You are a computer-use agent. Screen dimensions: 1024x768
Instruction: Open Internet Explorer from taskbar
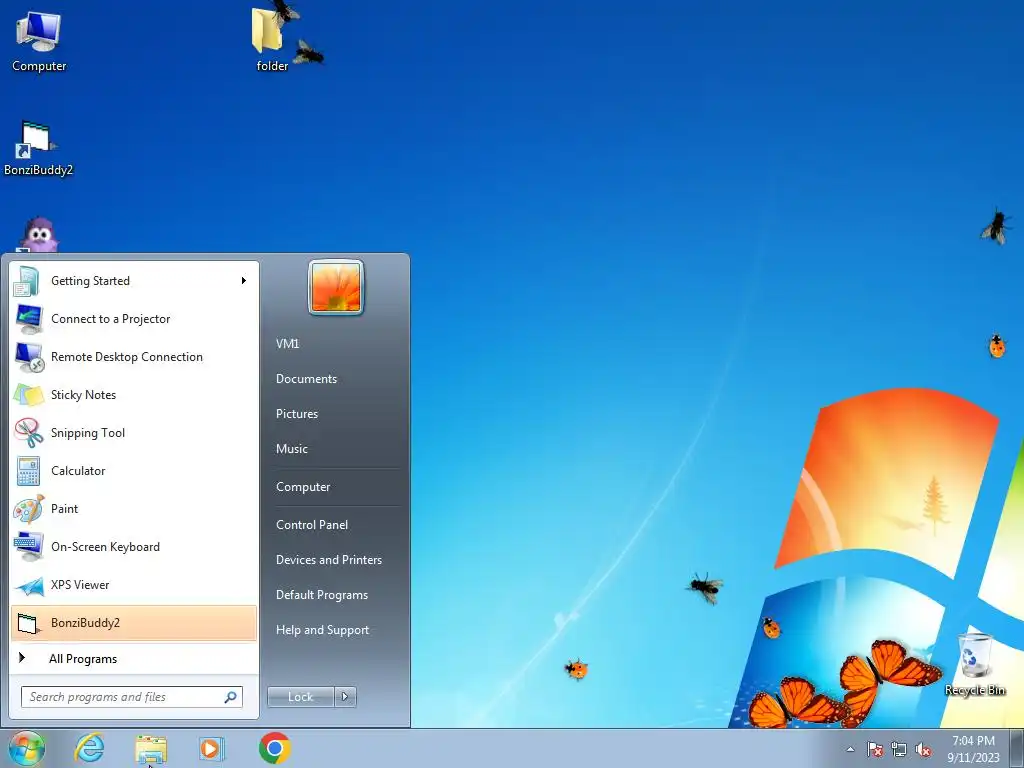[x=89, y=748]
